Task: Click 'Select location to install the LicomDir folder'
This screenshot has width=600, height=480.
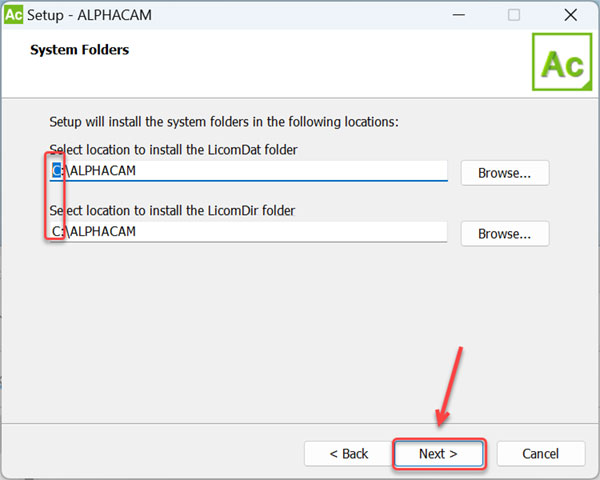Action: point(172,211)
